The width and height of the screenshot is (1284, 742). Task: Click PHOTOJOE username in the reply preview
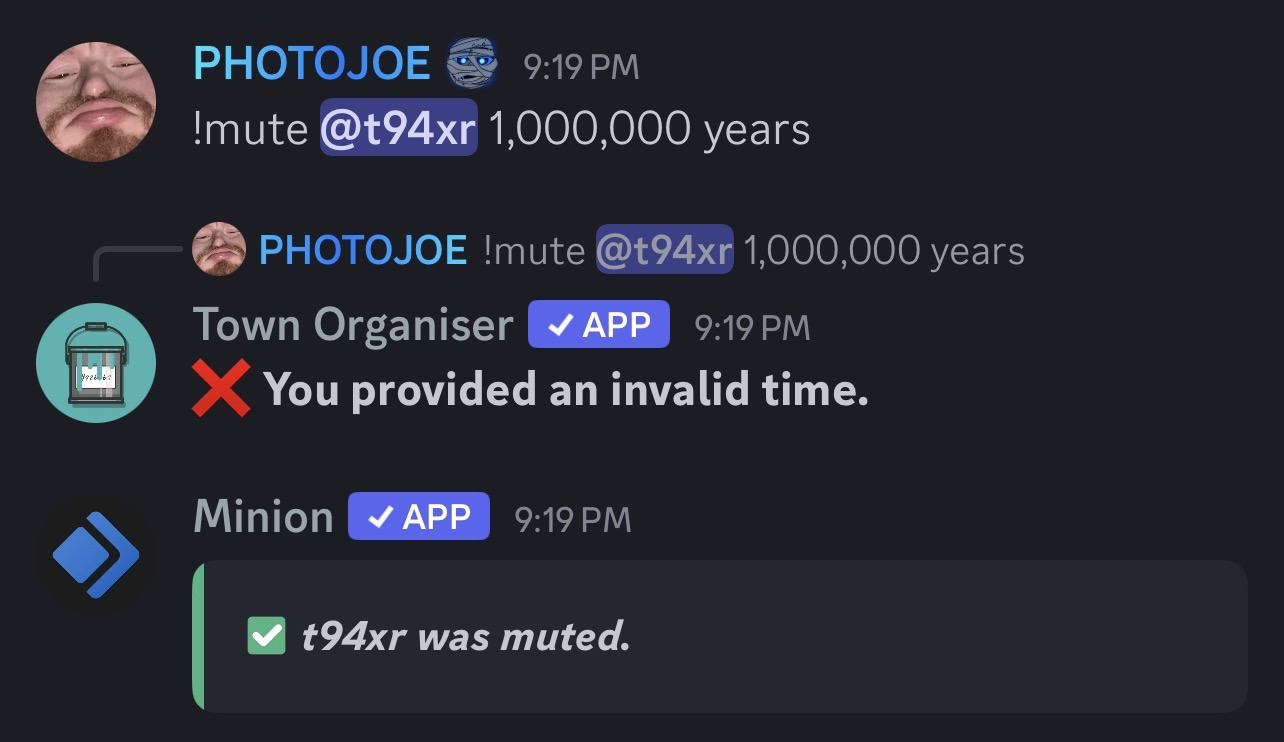click(x=362, y=250)
